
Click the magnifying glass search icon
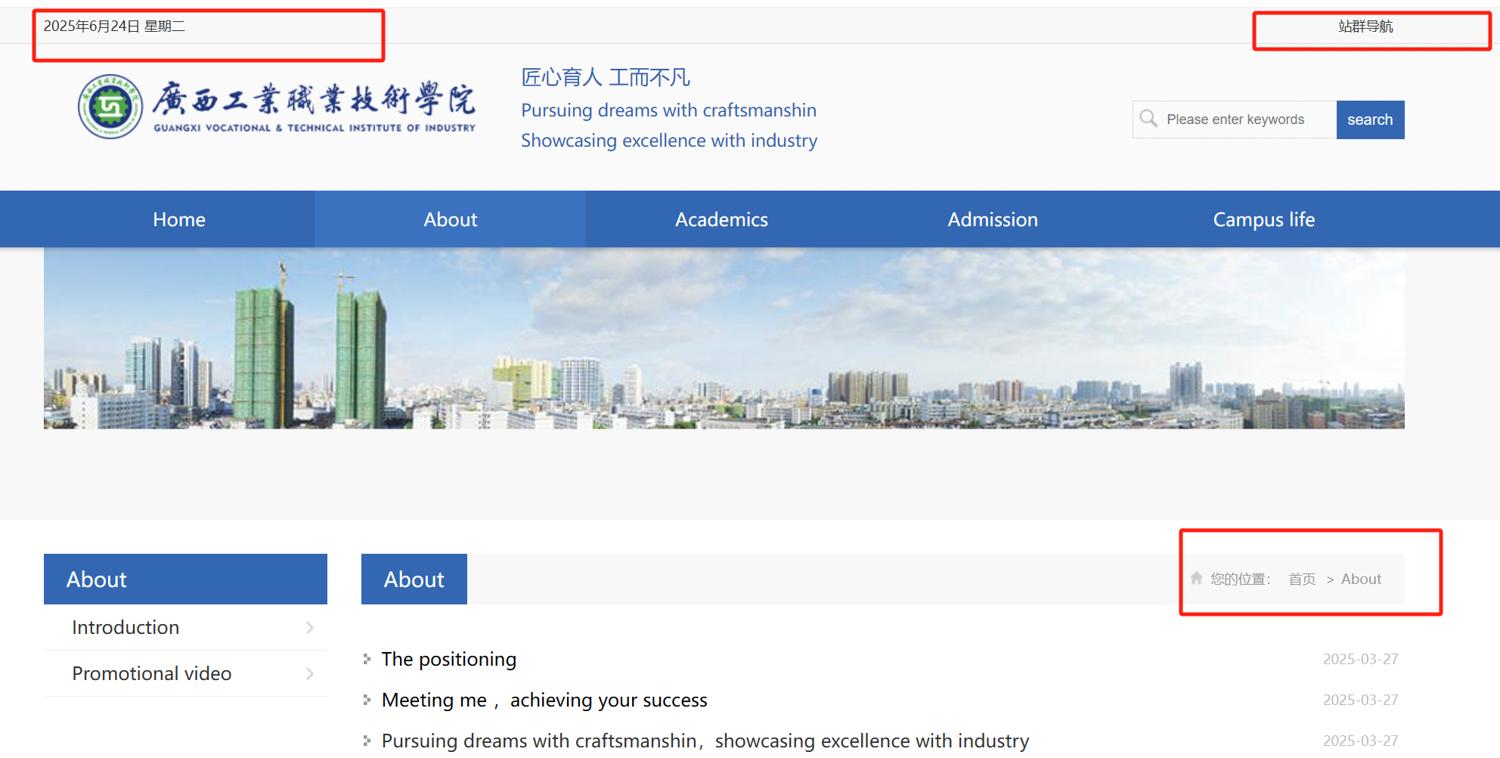(x=1149, y=119)
